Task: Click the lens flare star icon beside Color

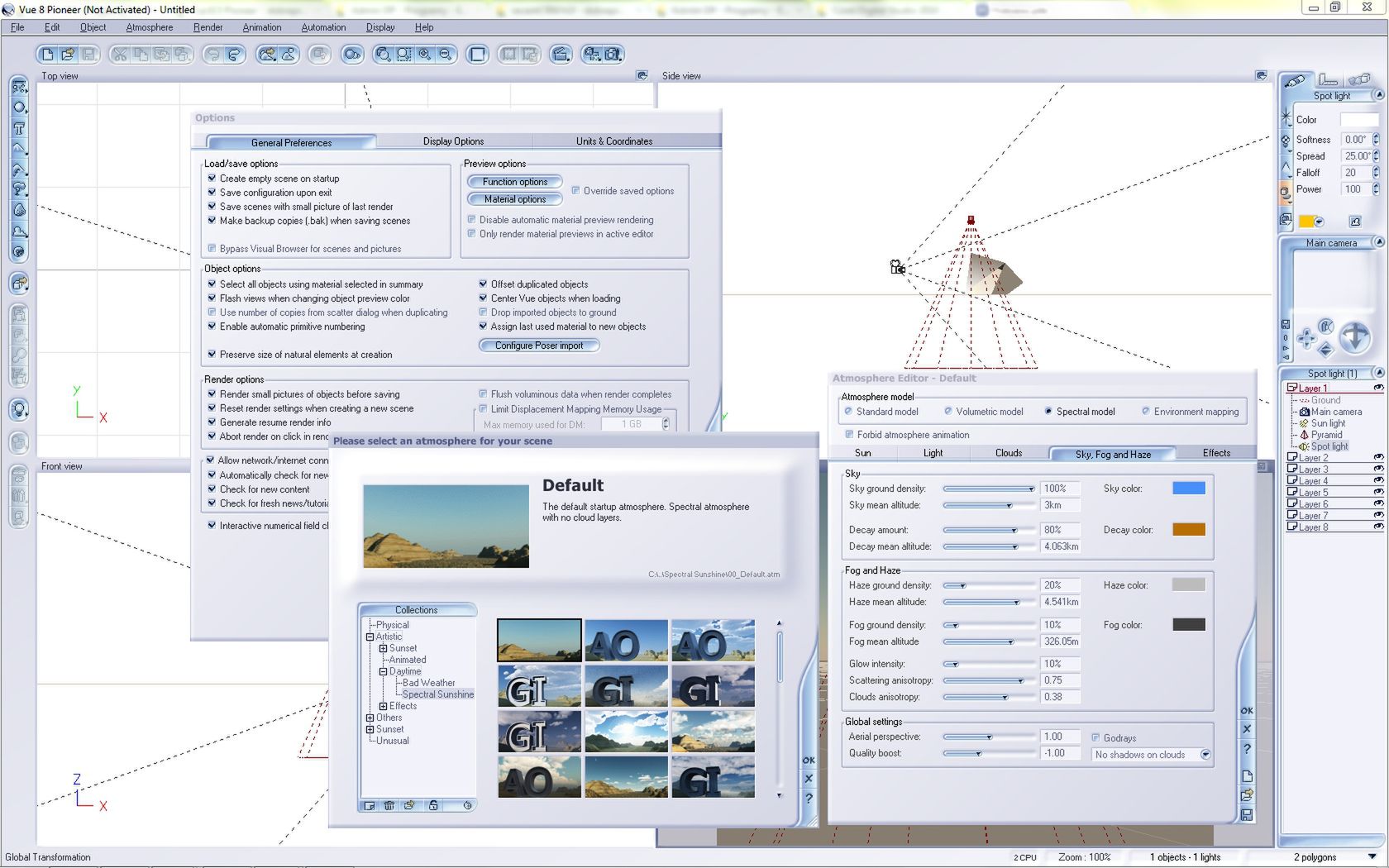Action: [1286, 117]
